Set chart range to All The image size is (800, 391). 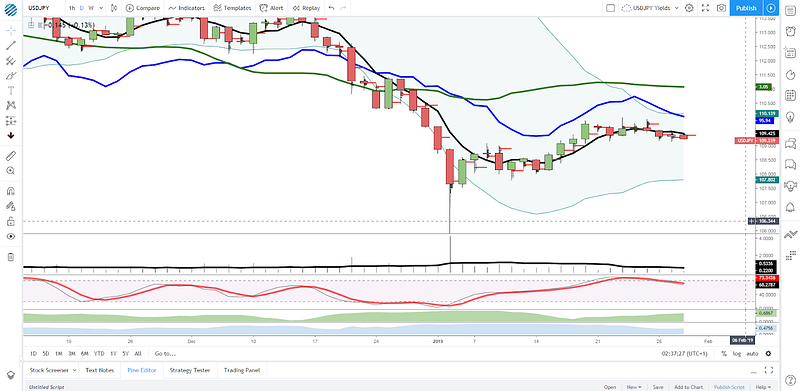pyautogui.click(x=138, y=353)
